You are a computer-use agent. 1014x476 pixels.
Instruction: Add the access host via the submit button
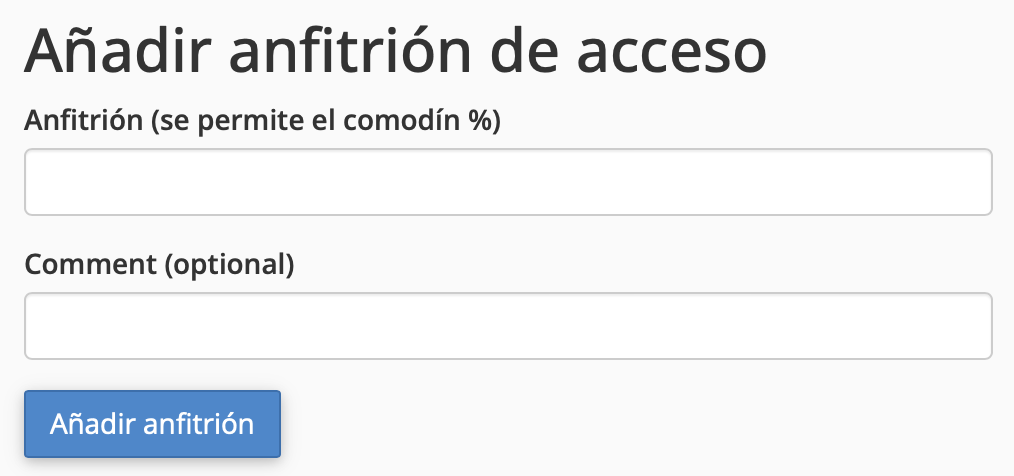152,424
